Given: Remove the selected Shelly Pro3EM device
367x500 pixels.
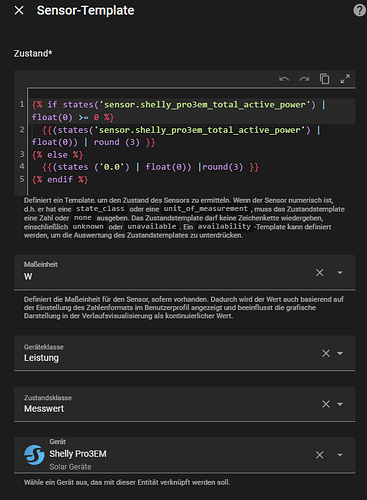Looking at the screenshot, I should pos(320,455).
